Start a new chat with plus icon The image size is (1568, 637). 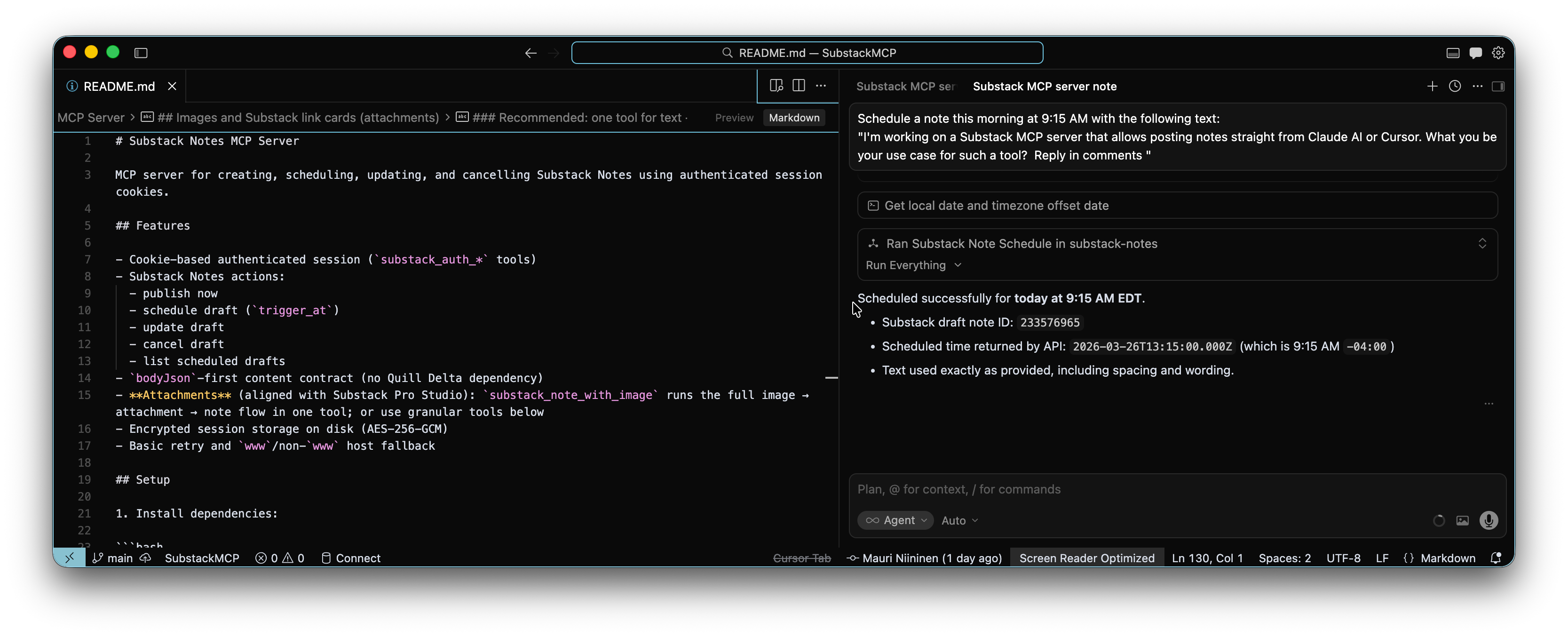coord(1432,87)
